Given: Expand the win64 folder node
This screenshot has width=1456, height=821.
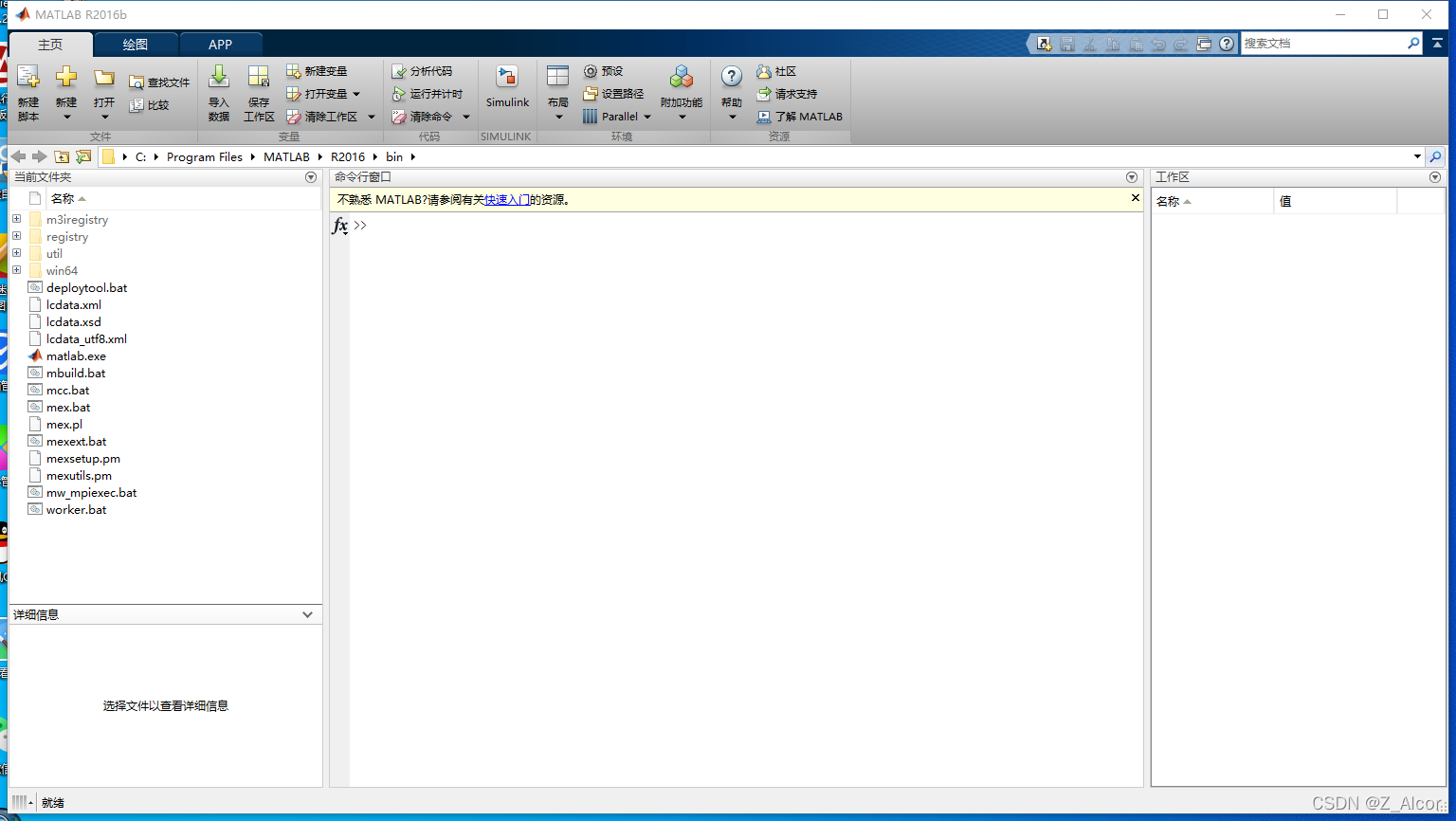Looking at the screenshot, I should (x=16, y=270).
